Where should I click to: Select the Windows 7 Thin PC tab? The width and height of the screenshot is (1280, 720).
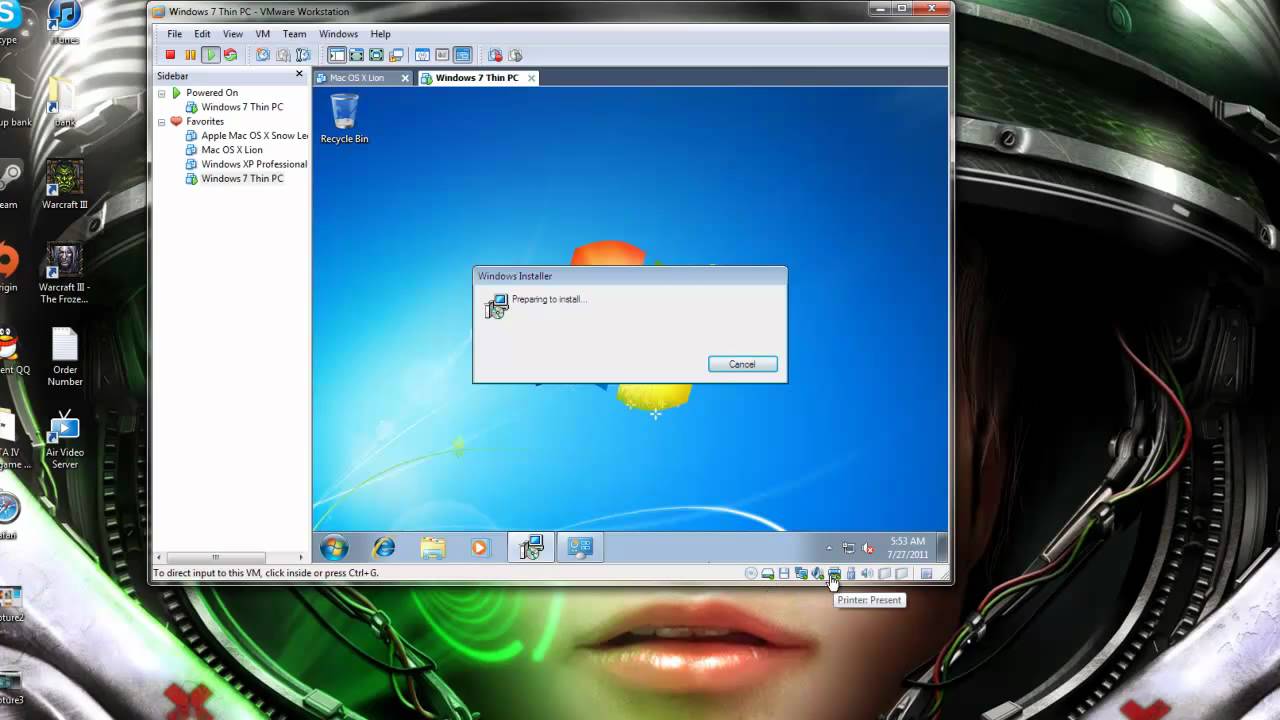click(477, 78)
